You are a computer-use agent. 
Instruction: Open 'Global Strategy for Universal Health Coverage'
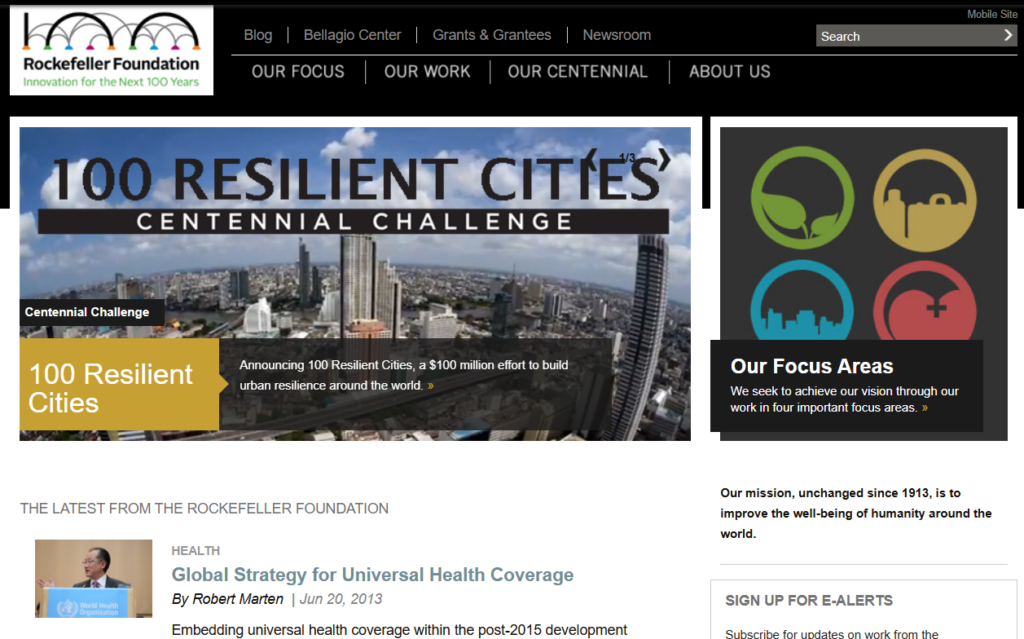click(373, 574)
